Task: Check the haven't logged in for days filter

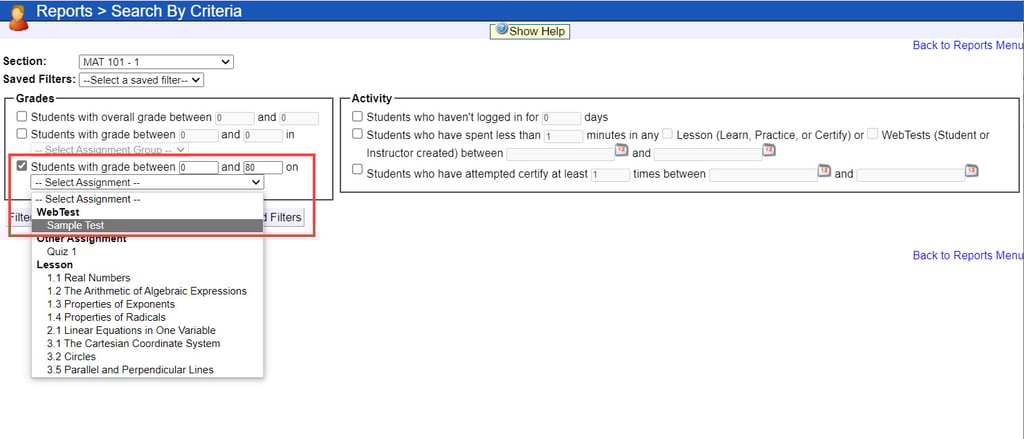Action: [358, 117]
